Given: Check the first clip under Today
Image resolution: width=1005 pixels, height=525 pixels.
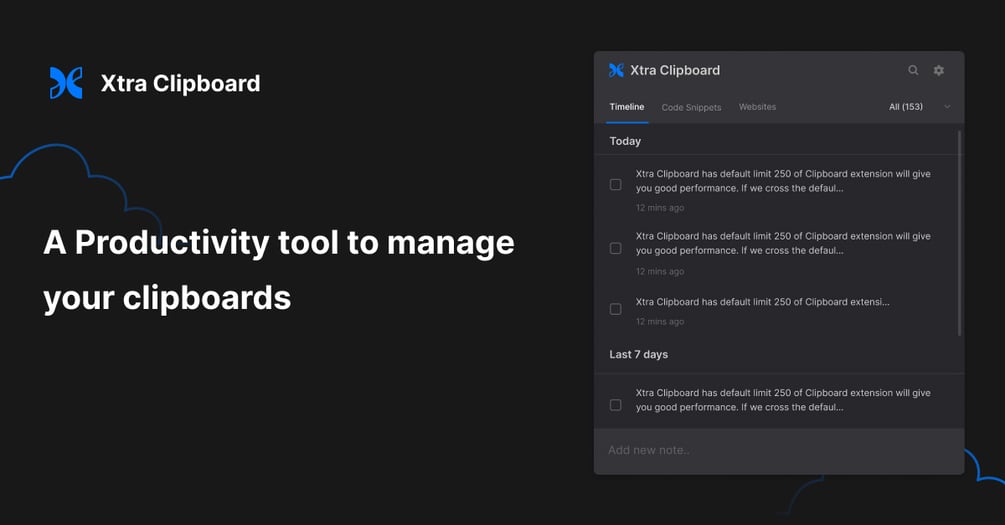Looking at the screenshot, I should [615, 185].
